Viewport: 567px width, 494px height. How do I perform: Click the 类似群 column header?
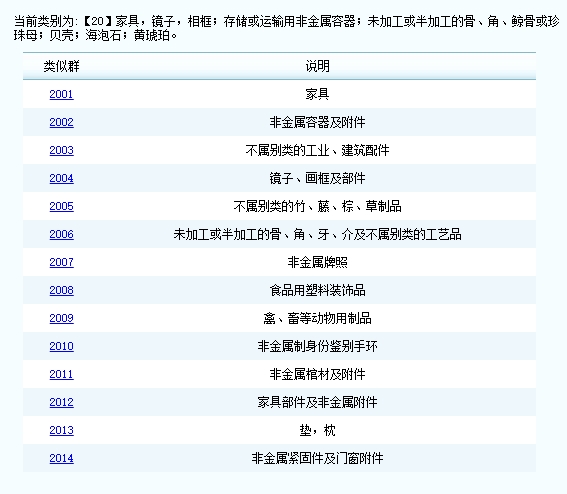pos(61,67)
